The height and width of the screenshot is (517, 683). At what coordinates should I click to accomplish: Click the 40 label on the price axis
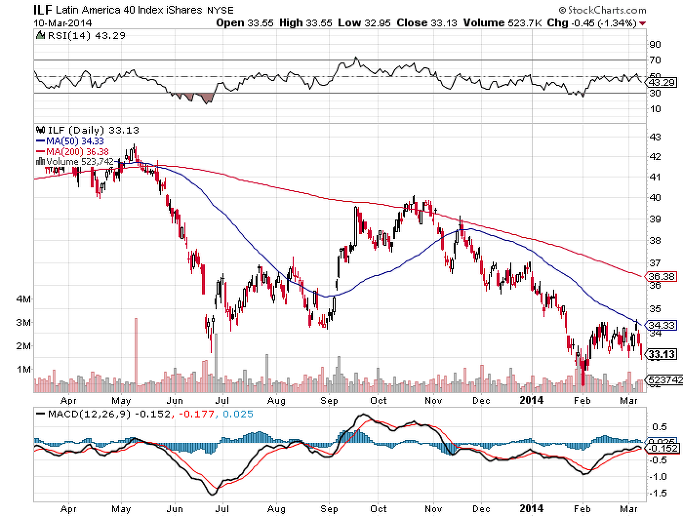pyautogui.click(x=655, y=198)
